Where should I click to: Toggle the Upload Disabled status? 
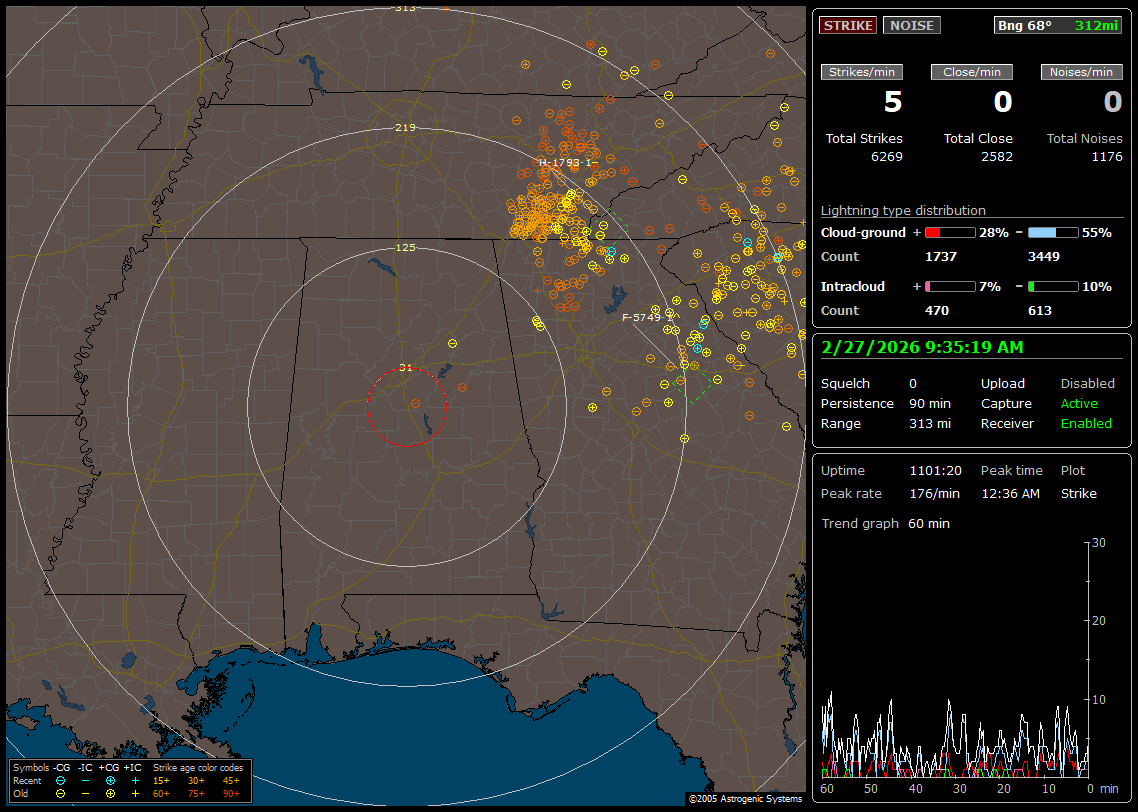pyautogui.click(x=1087, y=384)
